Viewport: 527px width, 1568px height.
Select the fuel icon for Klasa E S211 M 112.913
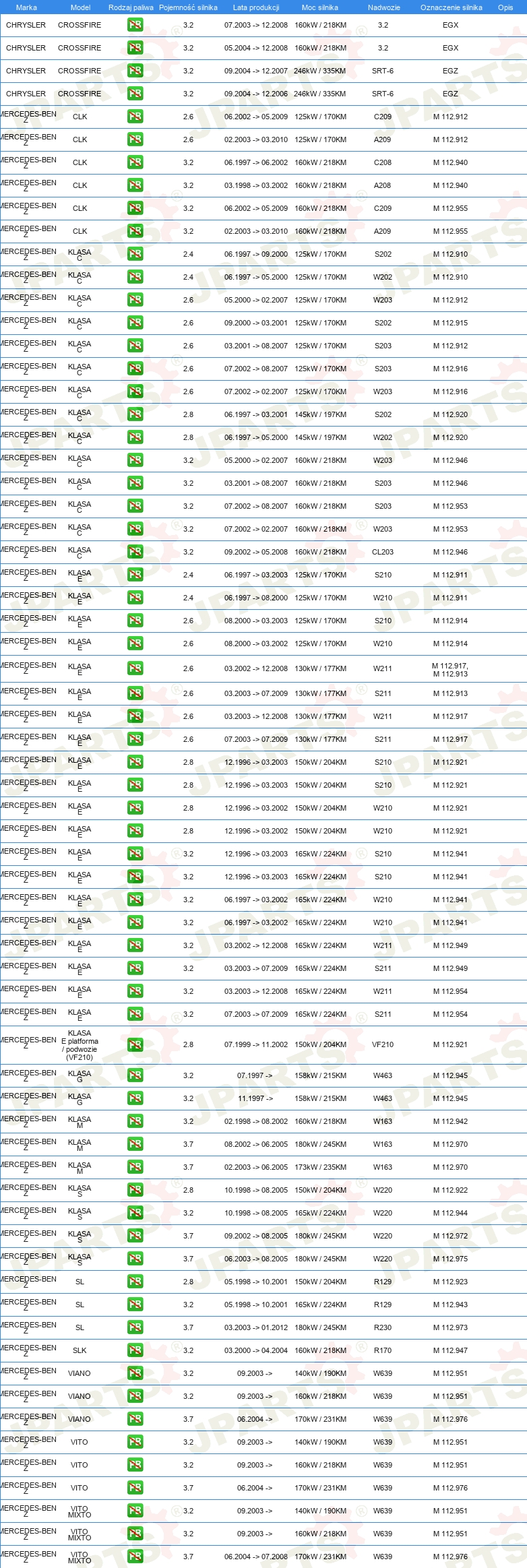point(135,693)
